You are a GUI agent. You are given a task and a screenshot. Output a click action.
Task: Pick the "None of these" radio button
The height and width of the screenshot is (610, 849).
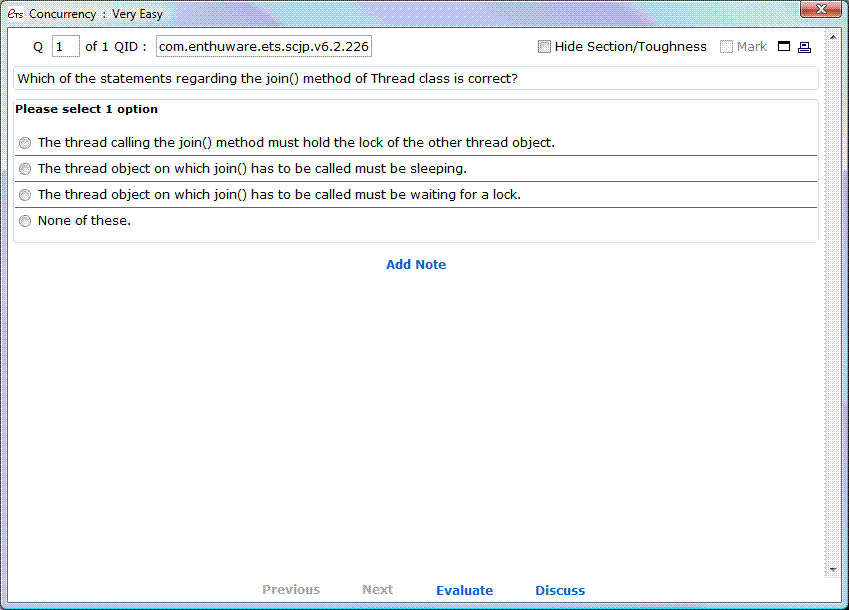pos(25,221)
